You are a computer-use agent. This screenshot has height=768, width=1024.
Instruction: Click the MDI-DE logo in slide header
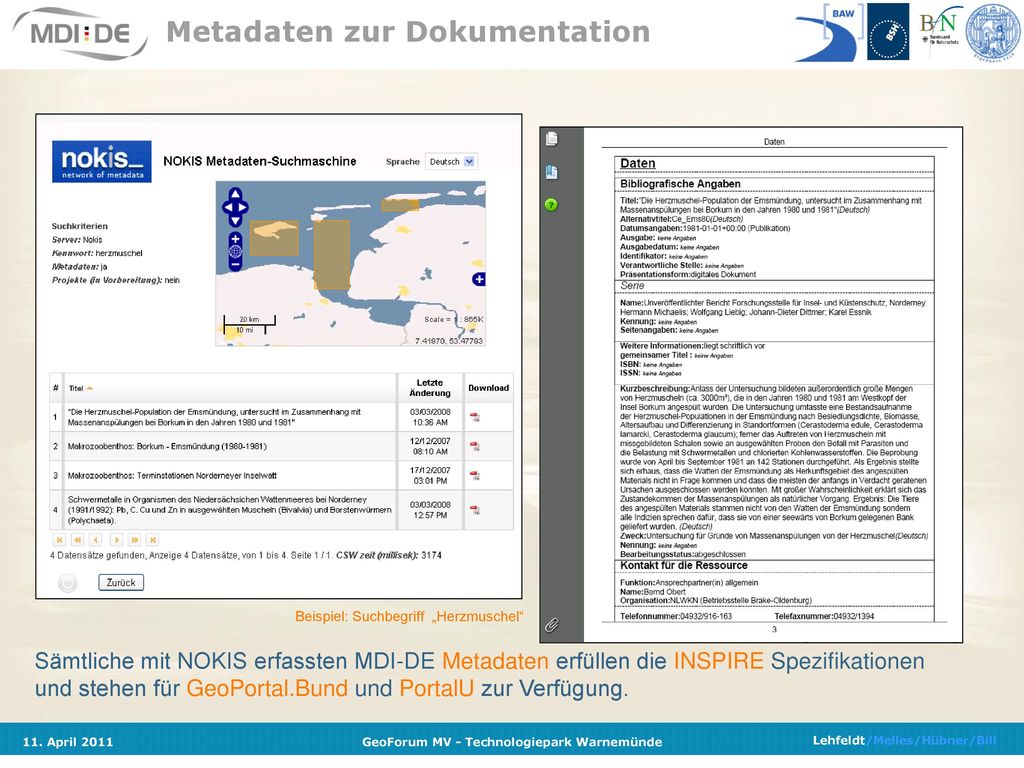pyautogui.click(x=81, y=34)
